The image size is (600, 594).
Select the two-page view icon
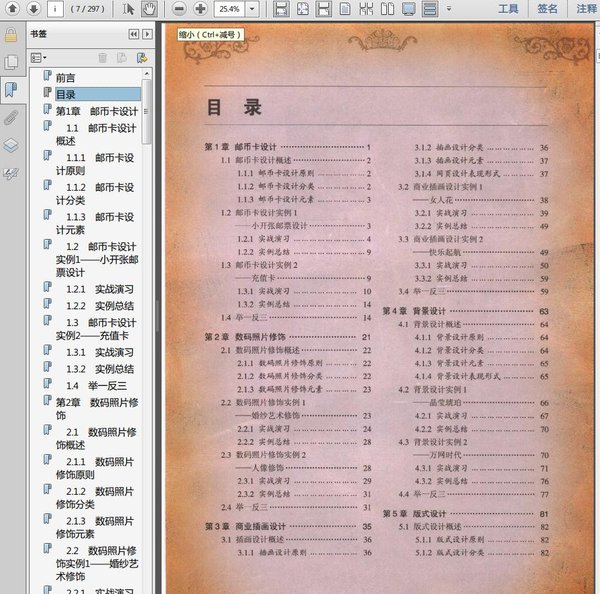pos(387,9)
